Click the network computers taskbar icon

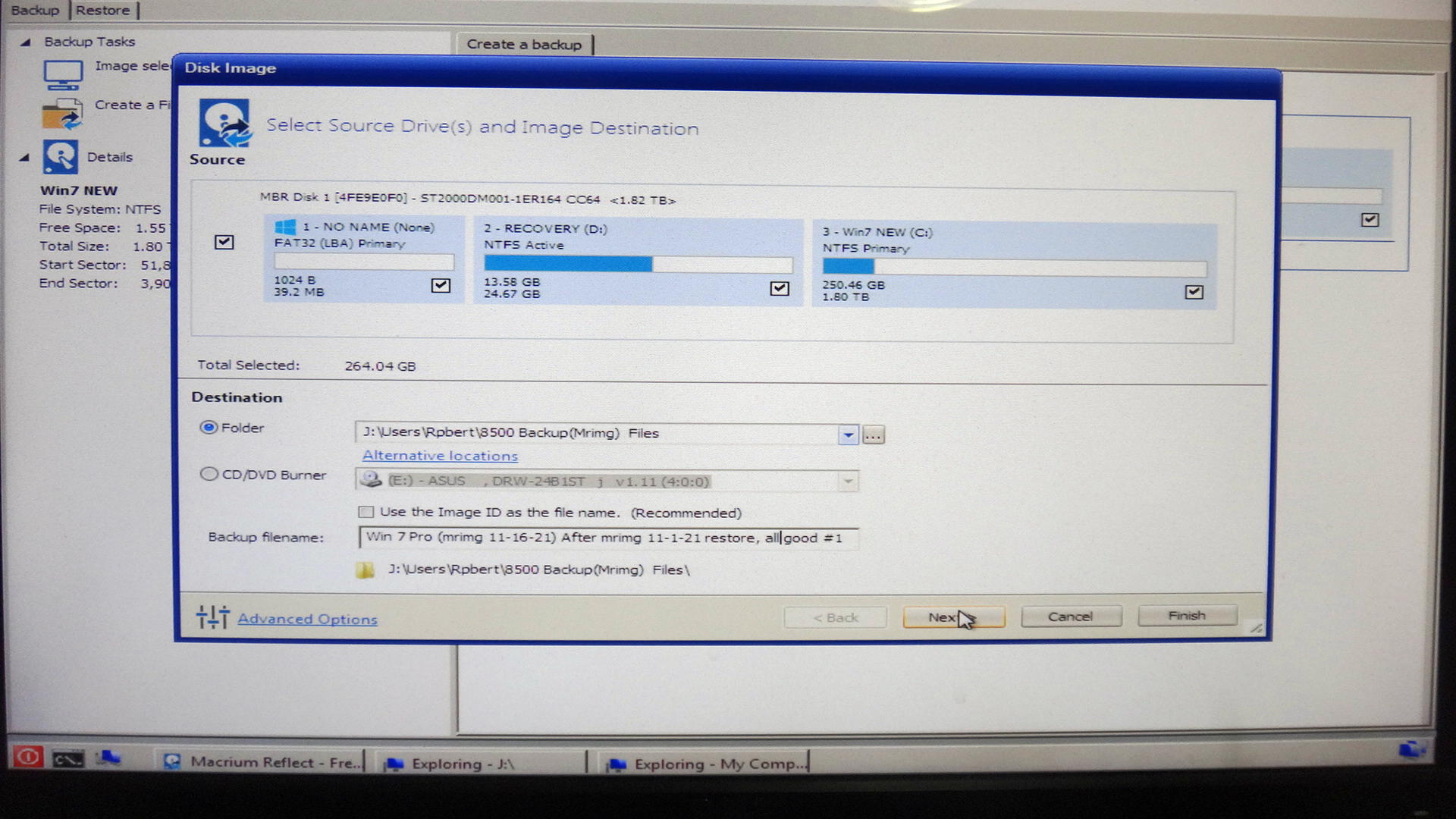[108, 757]
